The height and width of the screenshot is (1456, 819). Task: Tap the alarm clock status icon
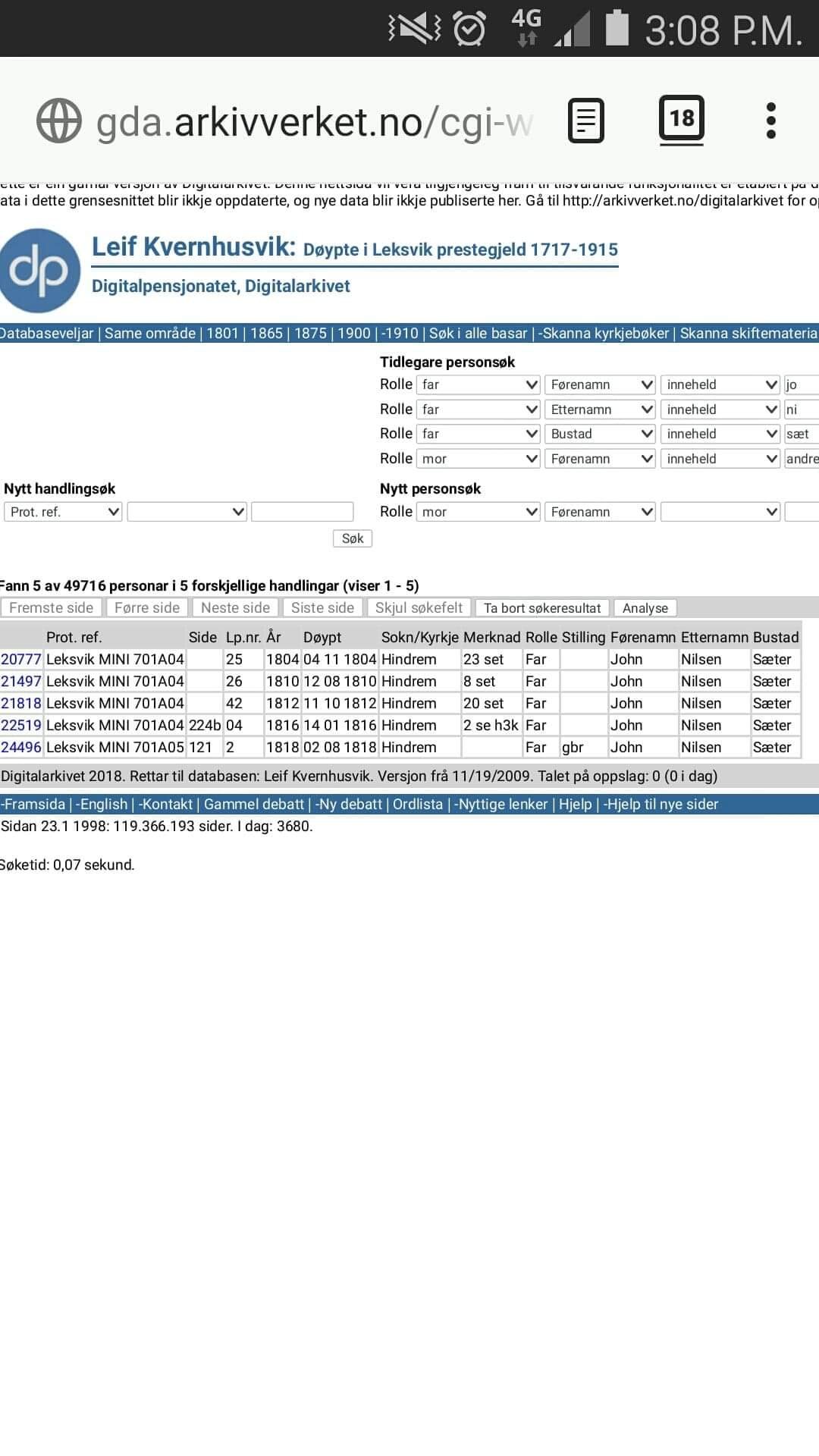point(469,30)
